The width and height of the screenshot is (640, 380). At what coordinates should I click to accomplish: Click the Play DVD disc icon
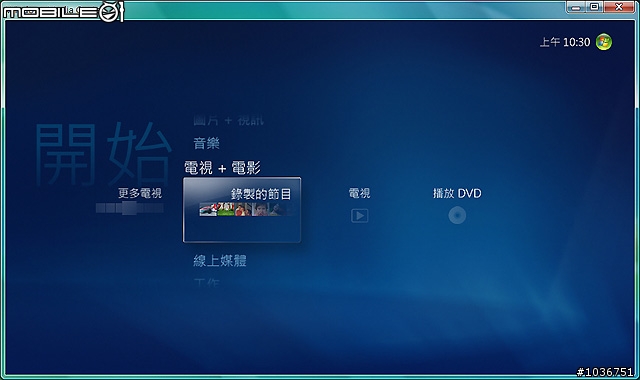pyautogui.click(x=457, y=216)
